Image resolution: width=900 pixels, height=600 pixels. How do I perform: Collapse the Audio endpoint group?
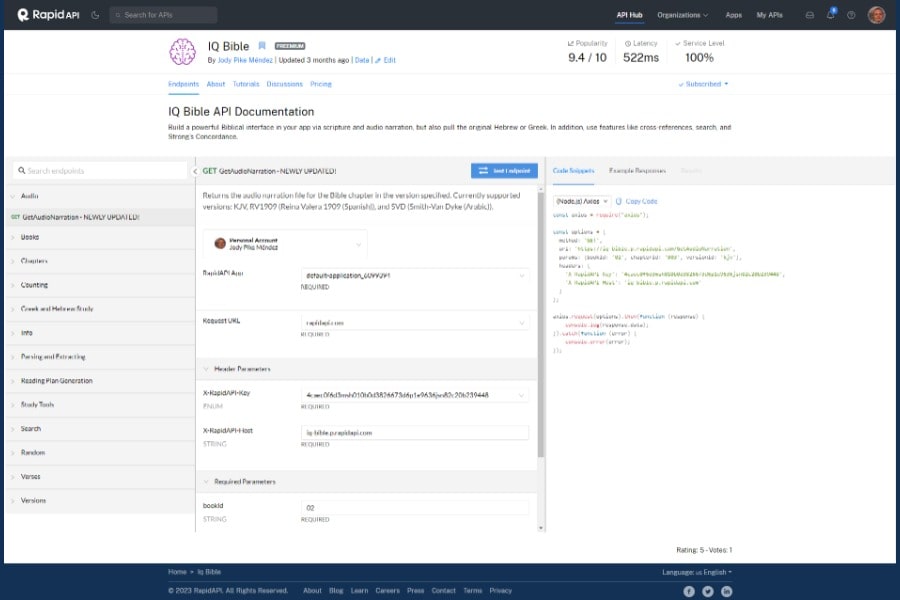[99, 196]
